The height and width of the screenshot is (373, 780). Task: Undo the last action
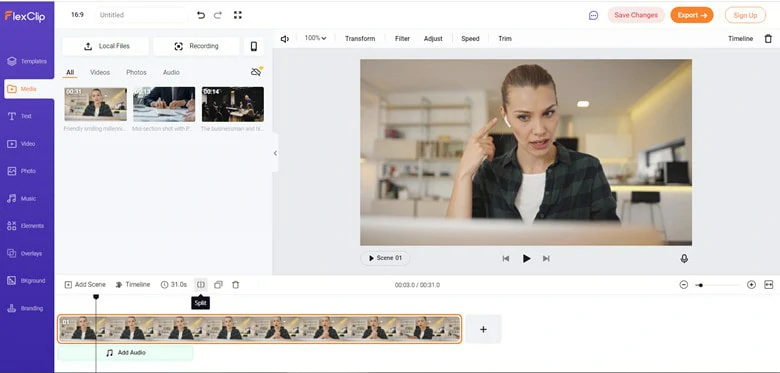tap(201, 15)
